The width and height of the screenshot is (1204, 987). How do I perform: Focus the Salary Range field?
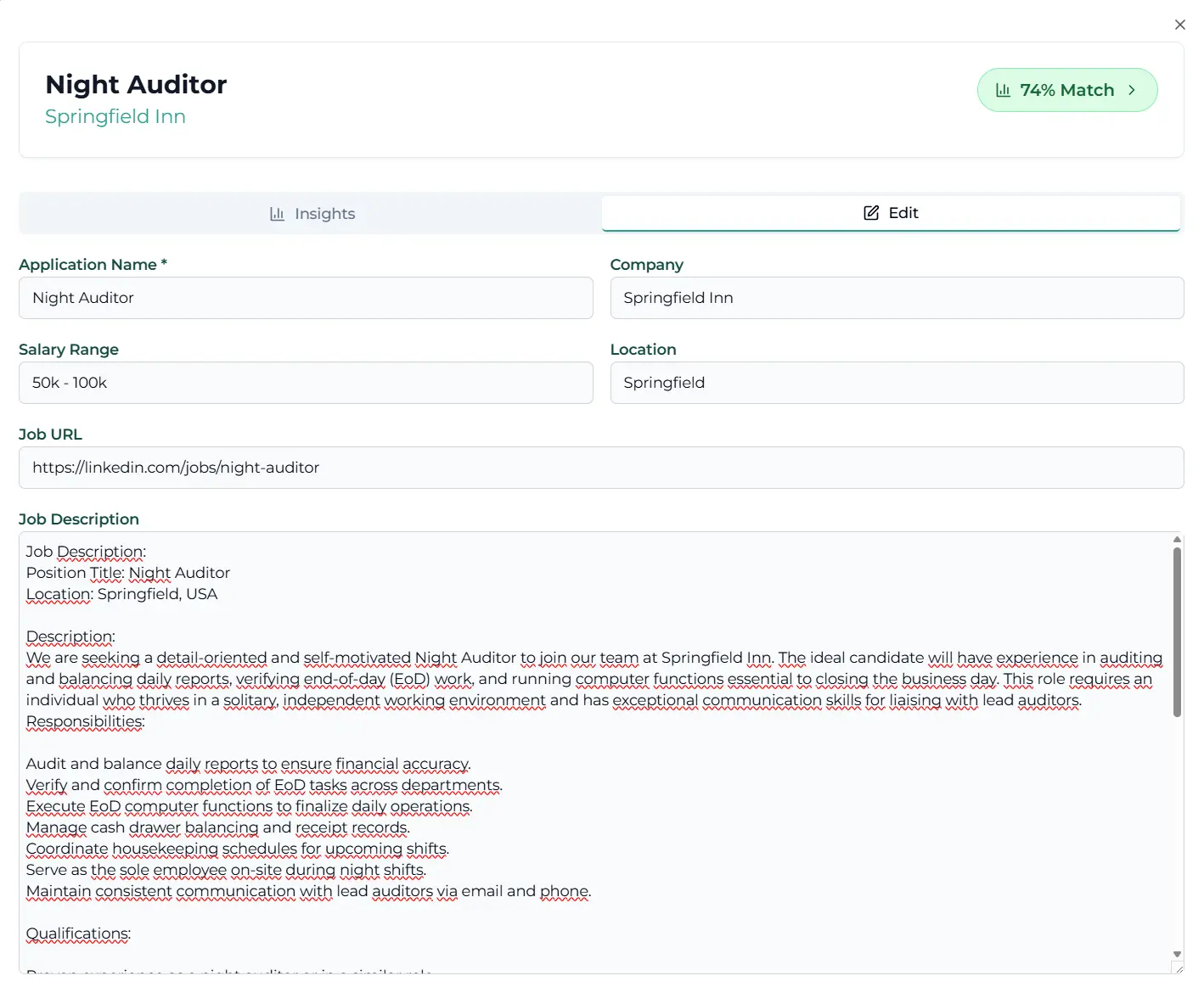click(x=306, y=383)
